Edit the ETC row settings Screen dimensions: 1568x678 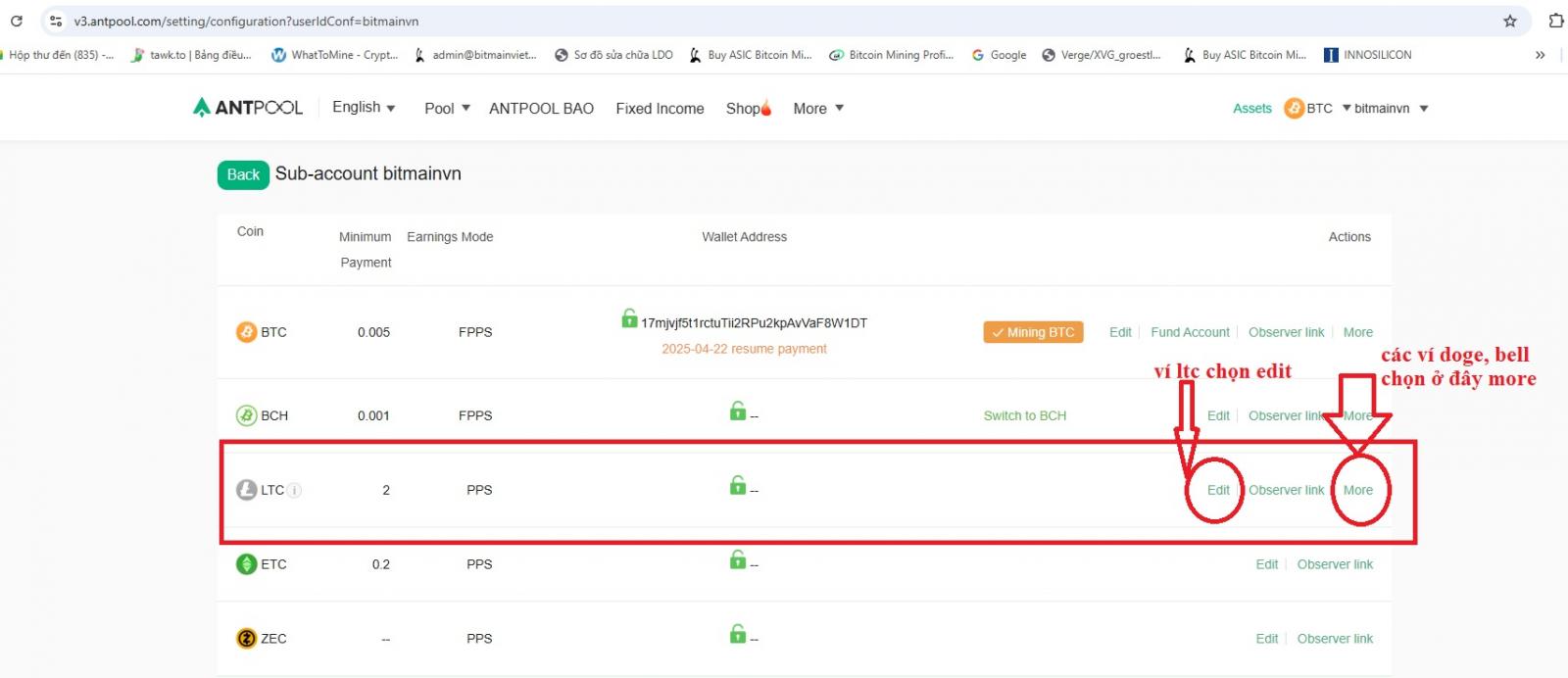1267,564
